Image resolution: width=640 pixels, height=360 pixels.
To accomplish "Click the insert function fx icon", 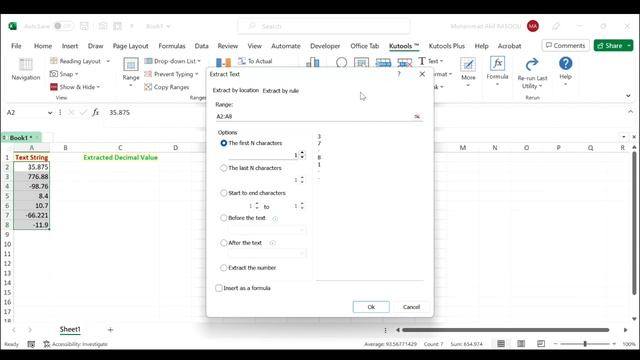I will (95, 112).
